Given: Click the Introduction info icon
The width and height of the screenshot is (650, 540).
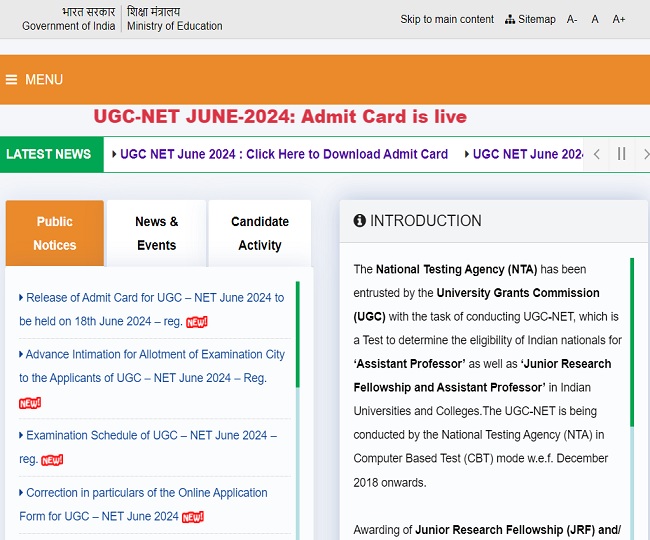Looking at the screenshot, I should (359, 220).
